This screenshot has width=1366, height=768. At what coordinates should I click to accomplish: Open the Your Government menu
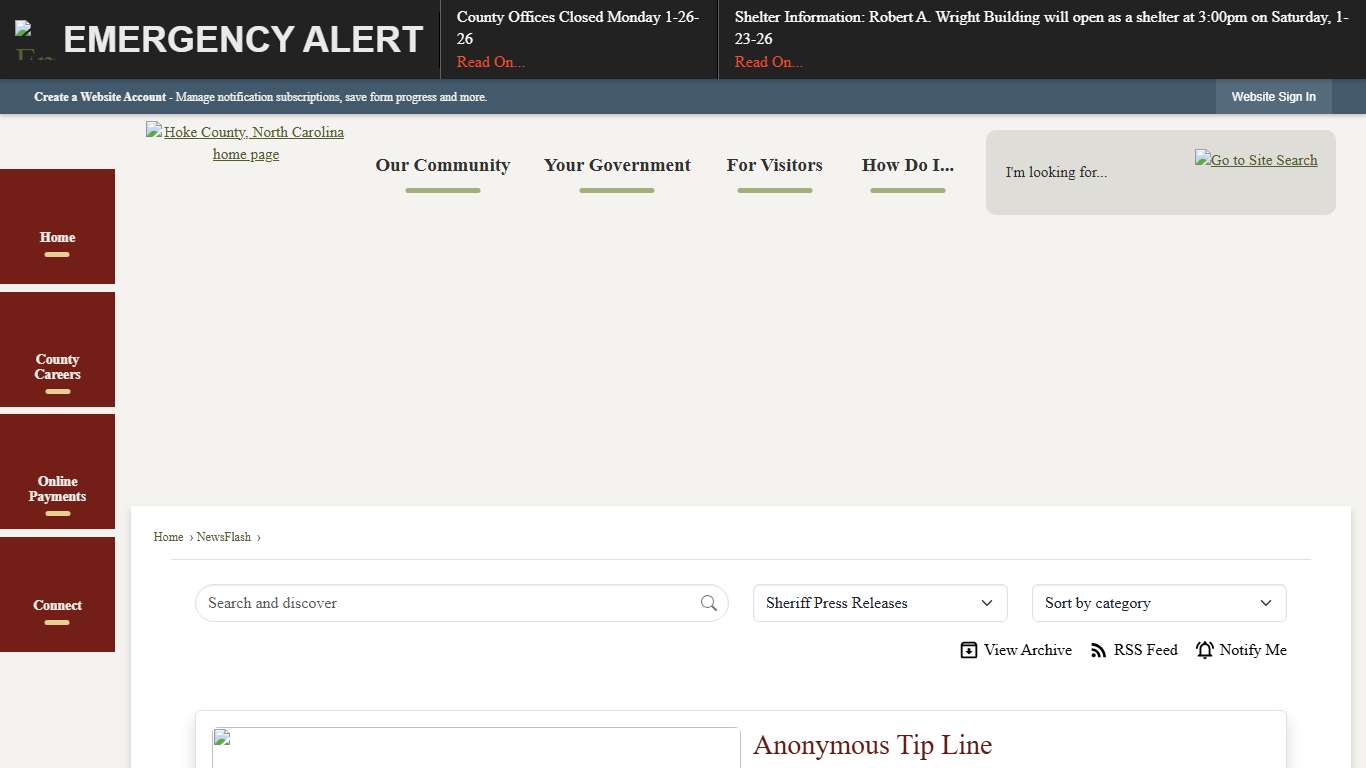(x=617, y=166)
